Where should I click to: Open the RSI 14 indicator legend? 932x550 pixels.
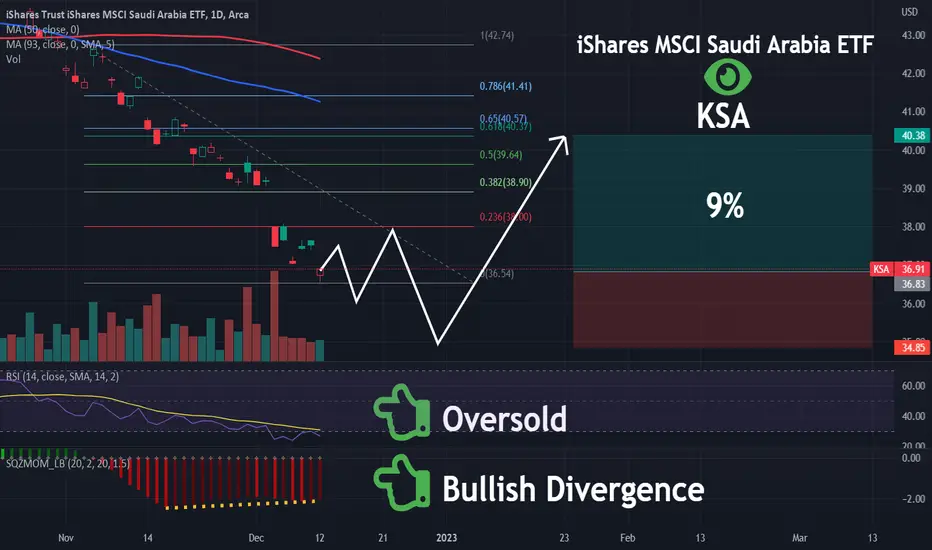pyautogui.click(x=62, y=376)
